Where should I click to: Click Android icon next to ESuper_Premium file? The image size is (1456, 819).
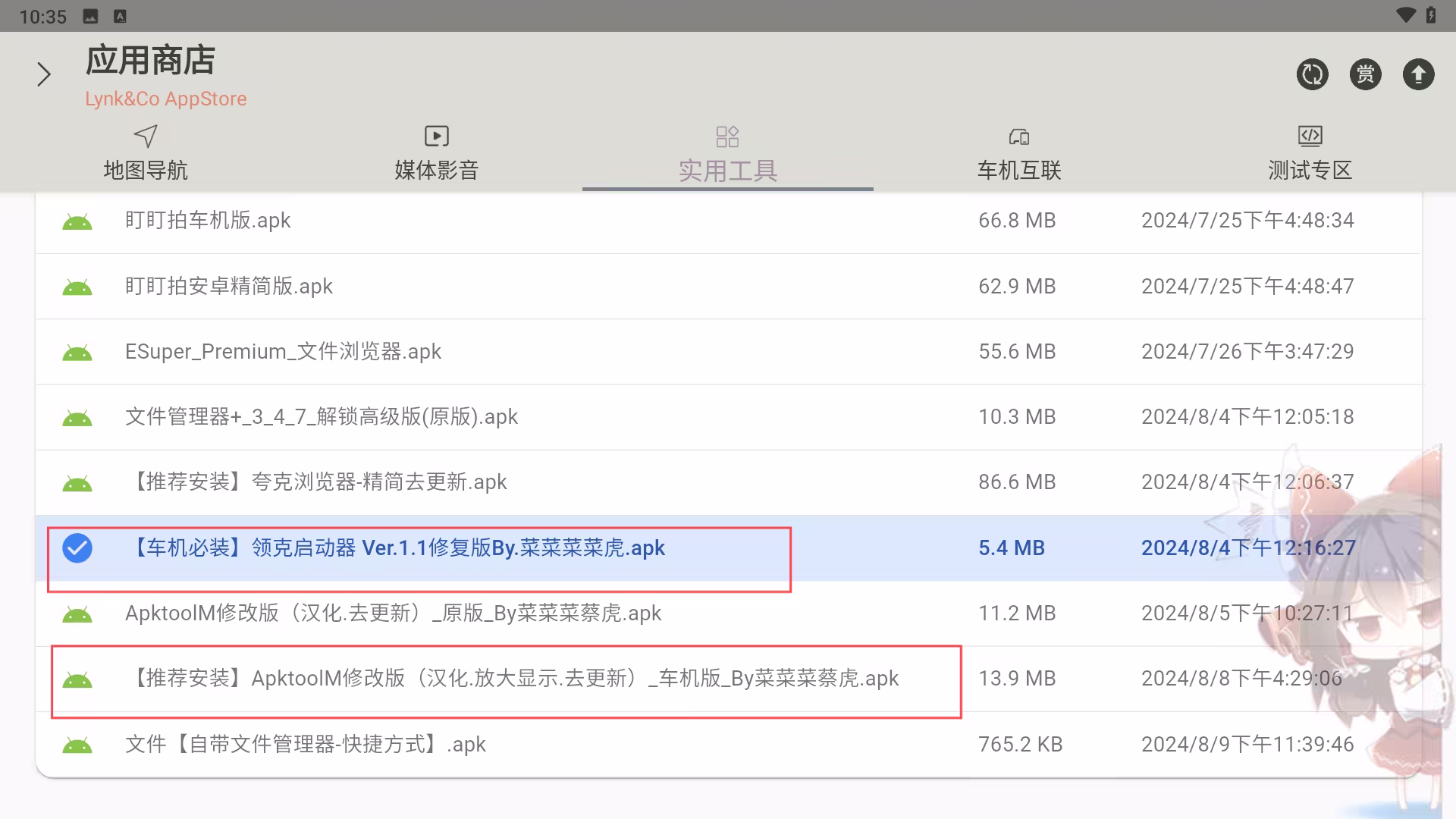[77, 352]
